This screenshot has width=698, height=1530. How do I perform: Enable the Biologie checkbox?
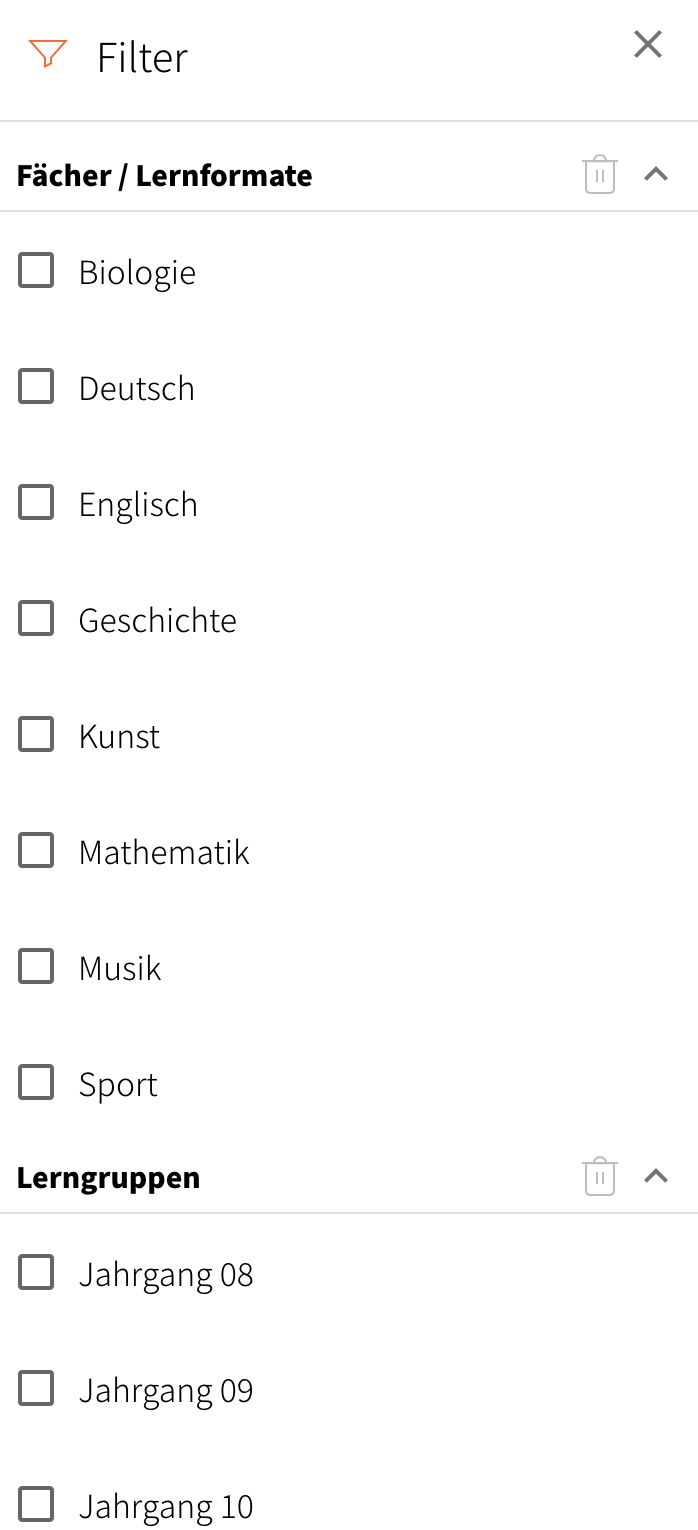coord(36,270)
